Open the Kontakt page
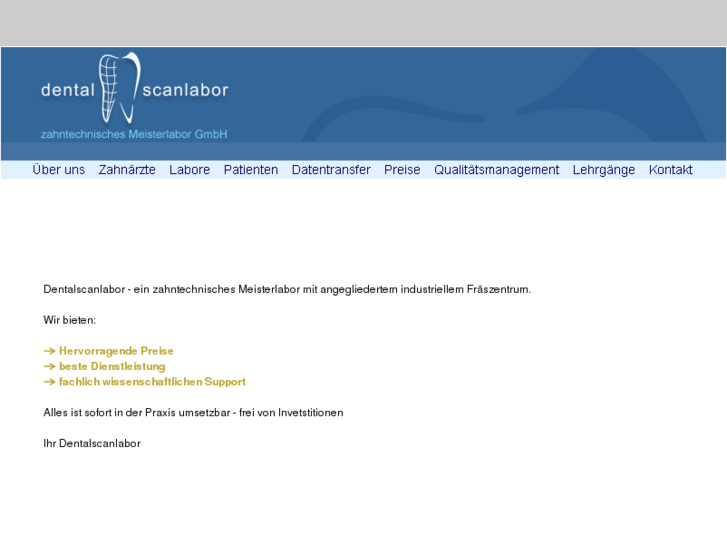Image resolution: width=727 pixels, height=545 pixels. point(670,170)
